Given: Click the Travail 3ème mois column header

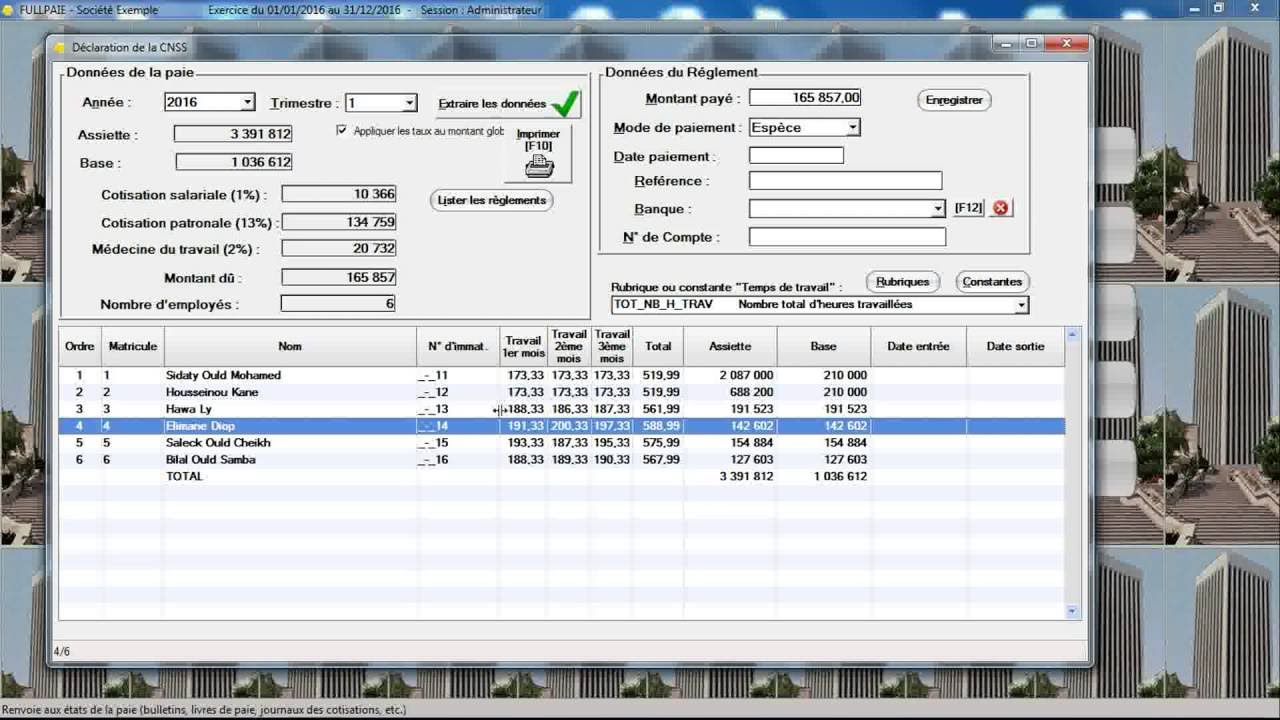Looking at the screenshot, I should 611,346.
